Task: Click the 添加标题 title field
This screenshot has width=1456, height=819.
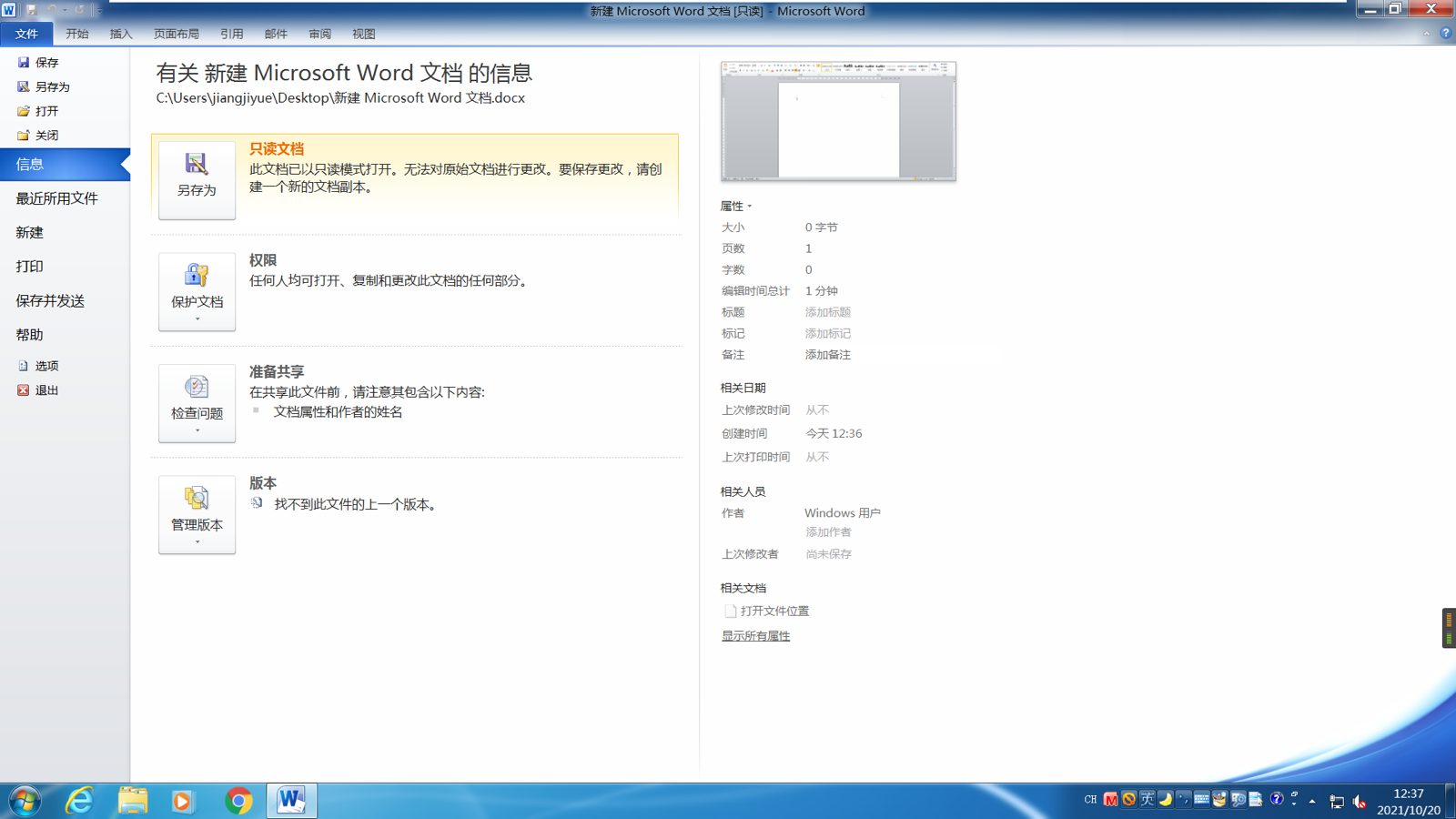Action: tap(827, 312)
